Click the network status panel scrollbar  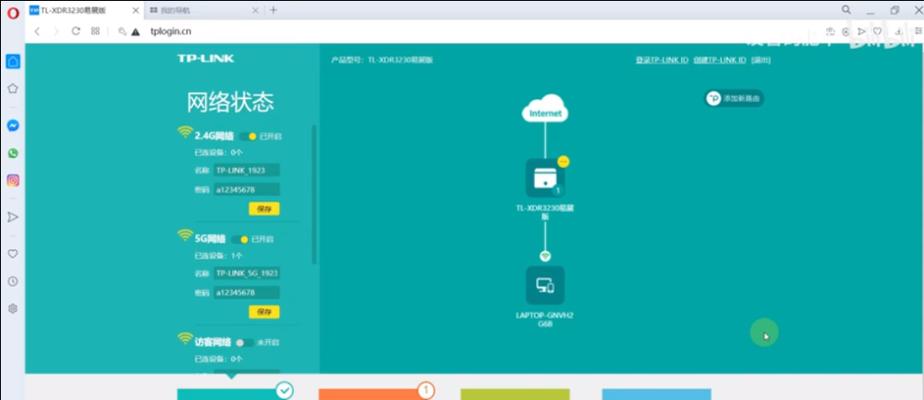(x=314, y=194)
